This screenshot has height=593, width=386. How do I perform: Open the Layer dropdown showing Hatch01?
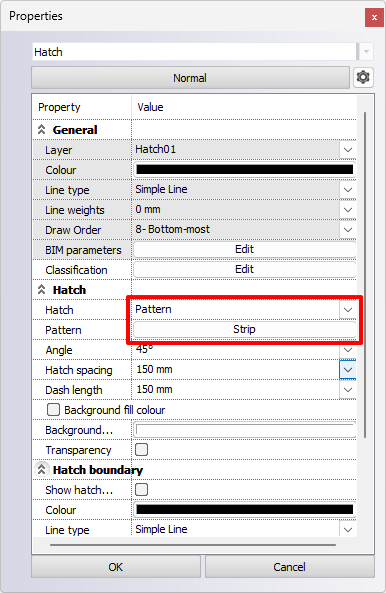[348, 150]
